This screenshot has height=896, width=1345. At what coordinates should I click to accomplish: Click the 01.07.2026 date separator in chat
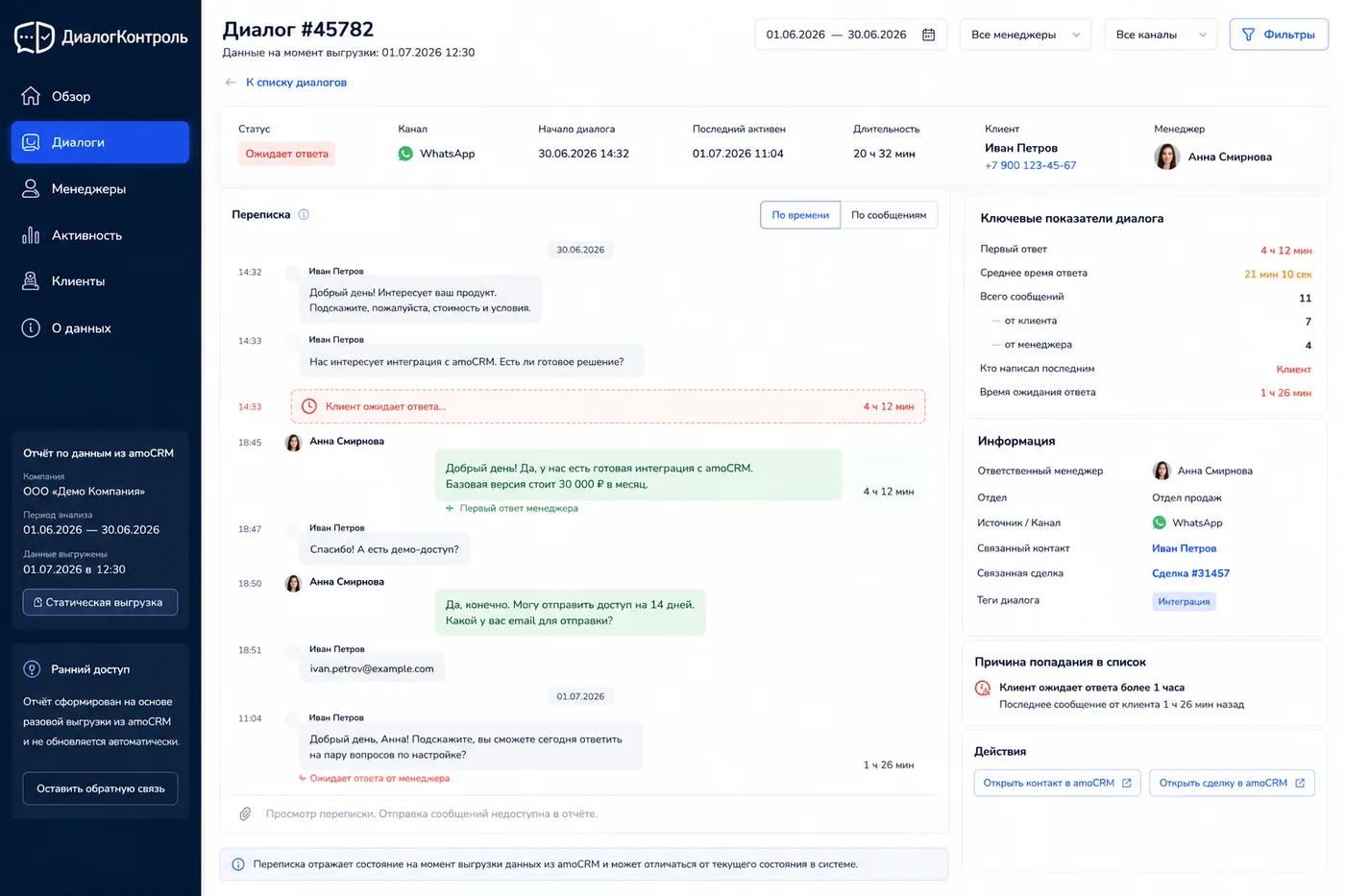click(x=580, y=697)
